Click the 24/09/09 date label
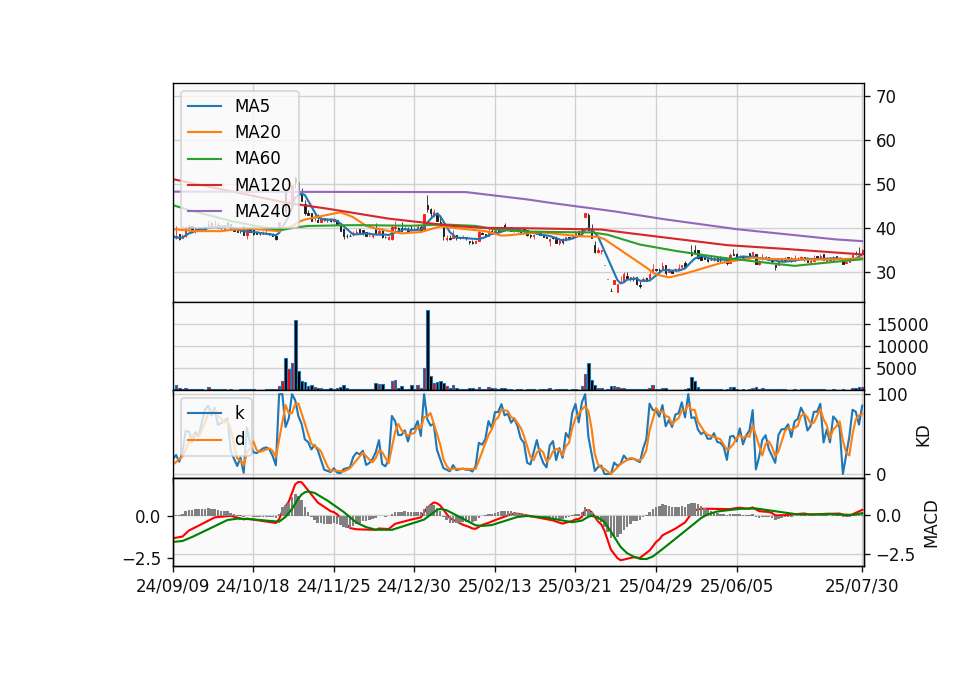Viewport: 960px width, 690px height. coord(173,586)
